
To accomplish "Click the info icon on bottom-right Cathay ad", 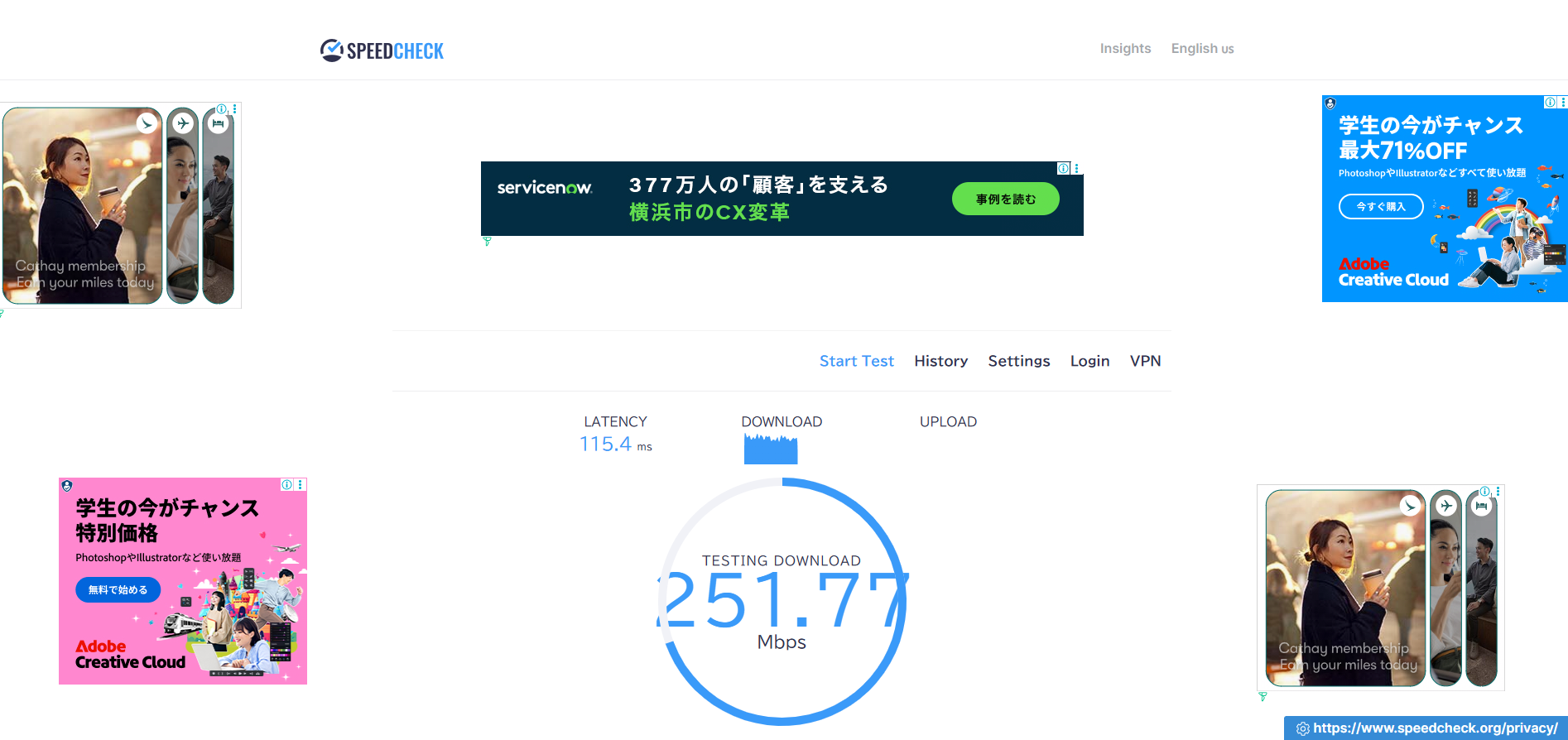I will [1484, 492].
